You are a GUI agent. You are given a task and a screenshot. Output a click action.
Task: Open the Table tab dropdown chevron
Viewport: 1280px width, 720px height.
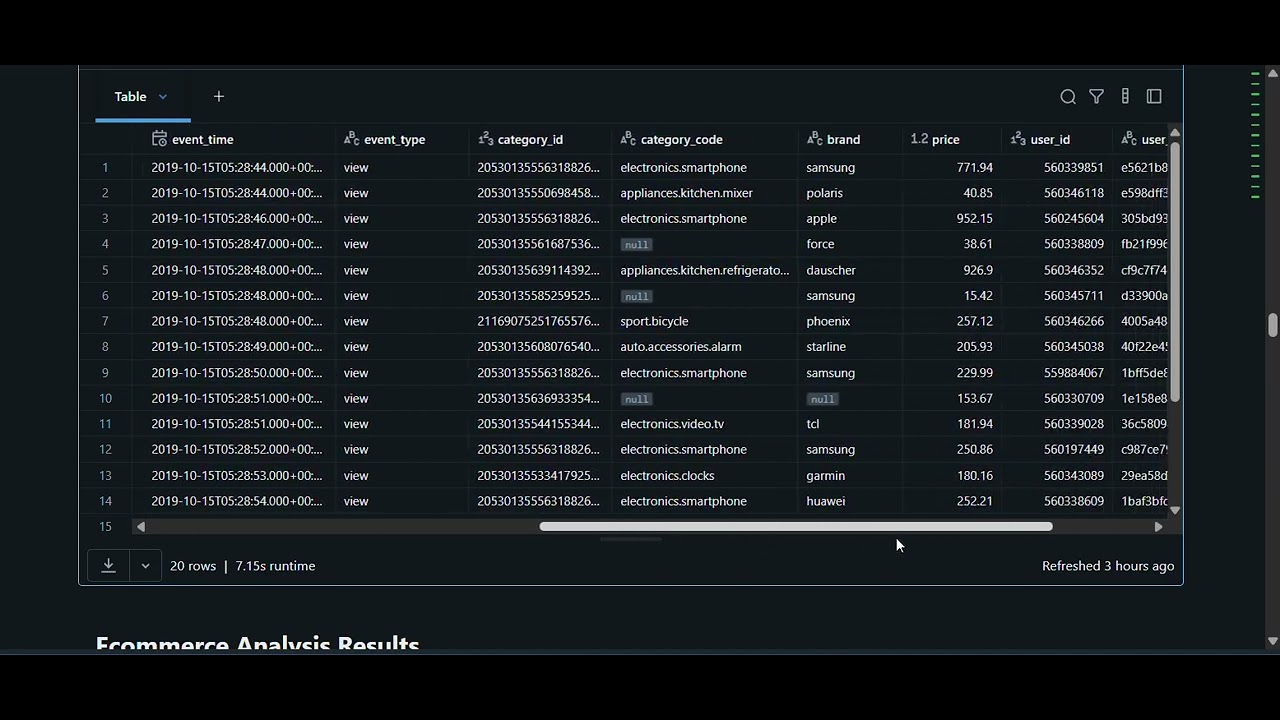click(162, 97)
